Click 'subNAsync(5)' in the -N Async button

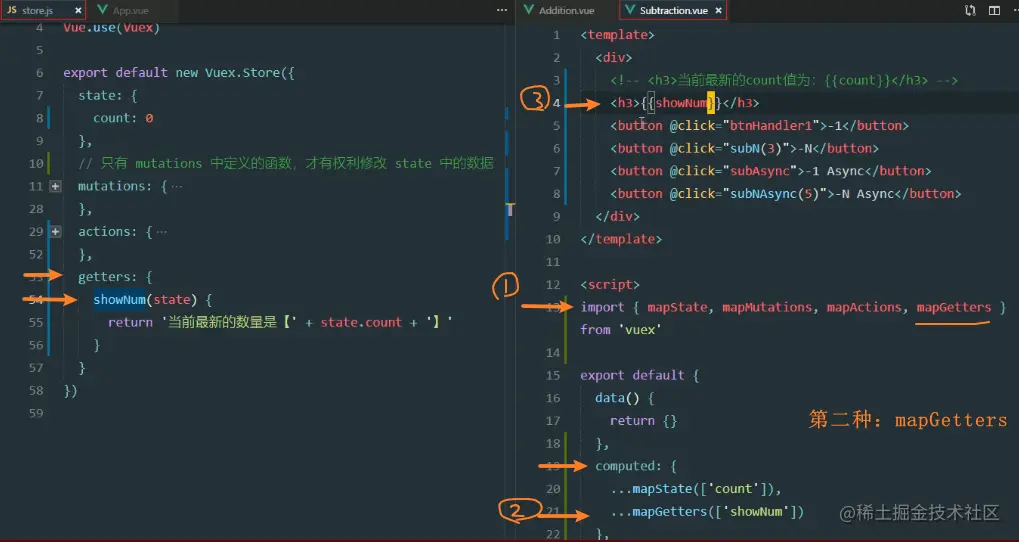[x=775, y=194]
